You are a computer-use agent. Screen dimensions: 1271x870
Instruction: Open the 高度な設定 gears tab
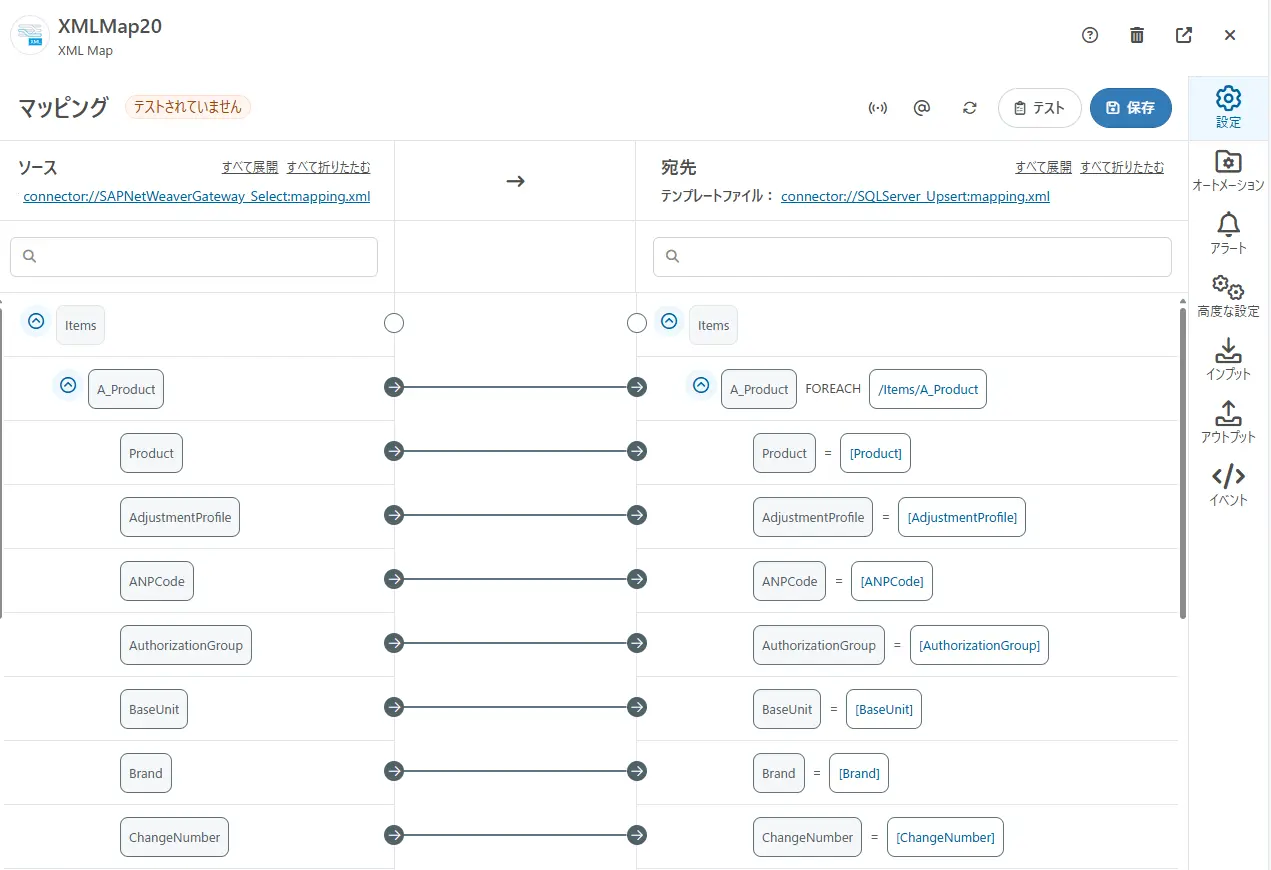1228,296
